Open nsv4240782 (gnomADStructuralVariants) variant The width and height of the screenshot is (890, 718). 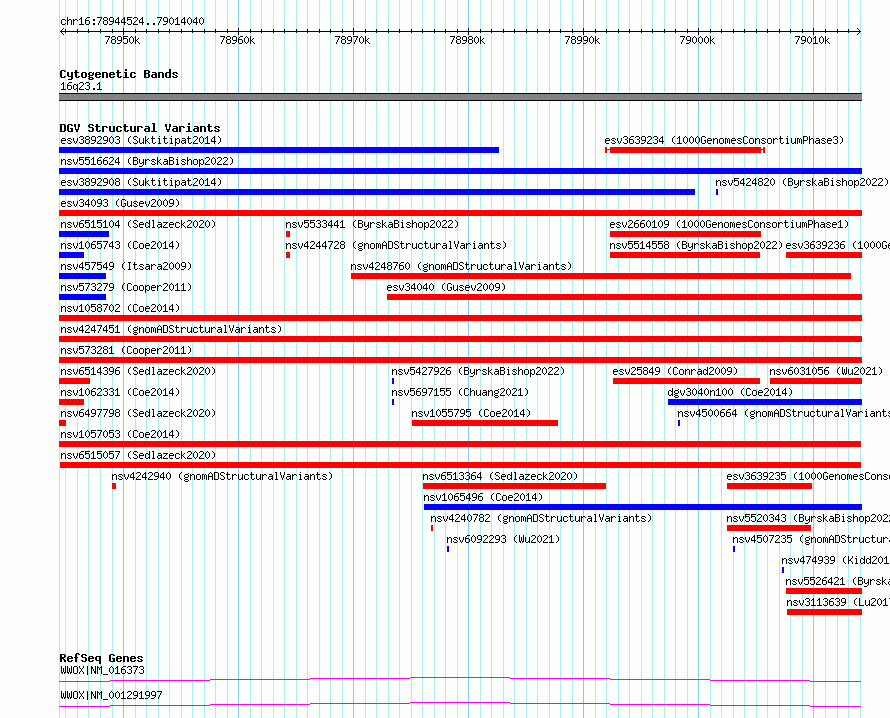(x=541, y=518)
